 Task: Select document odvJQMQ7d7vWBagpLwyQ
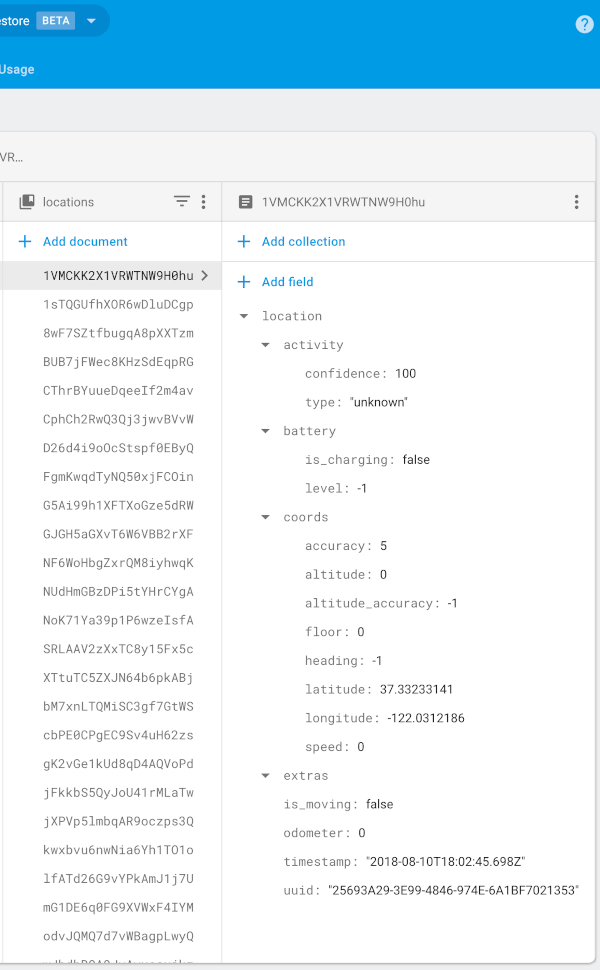118,937
